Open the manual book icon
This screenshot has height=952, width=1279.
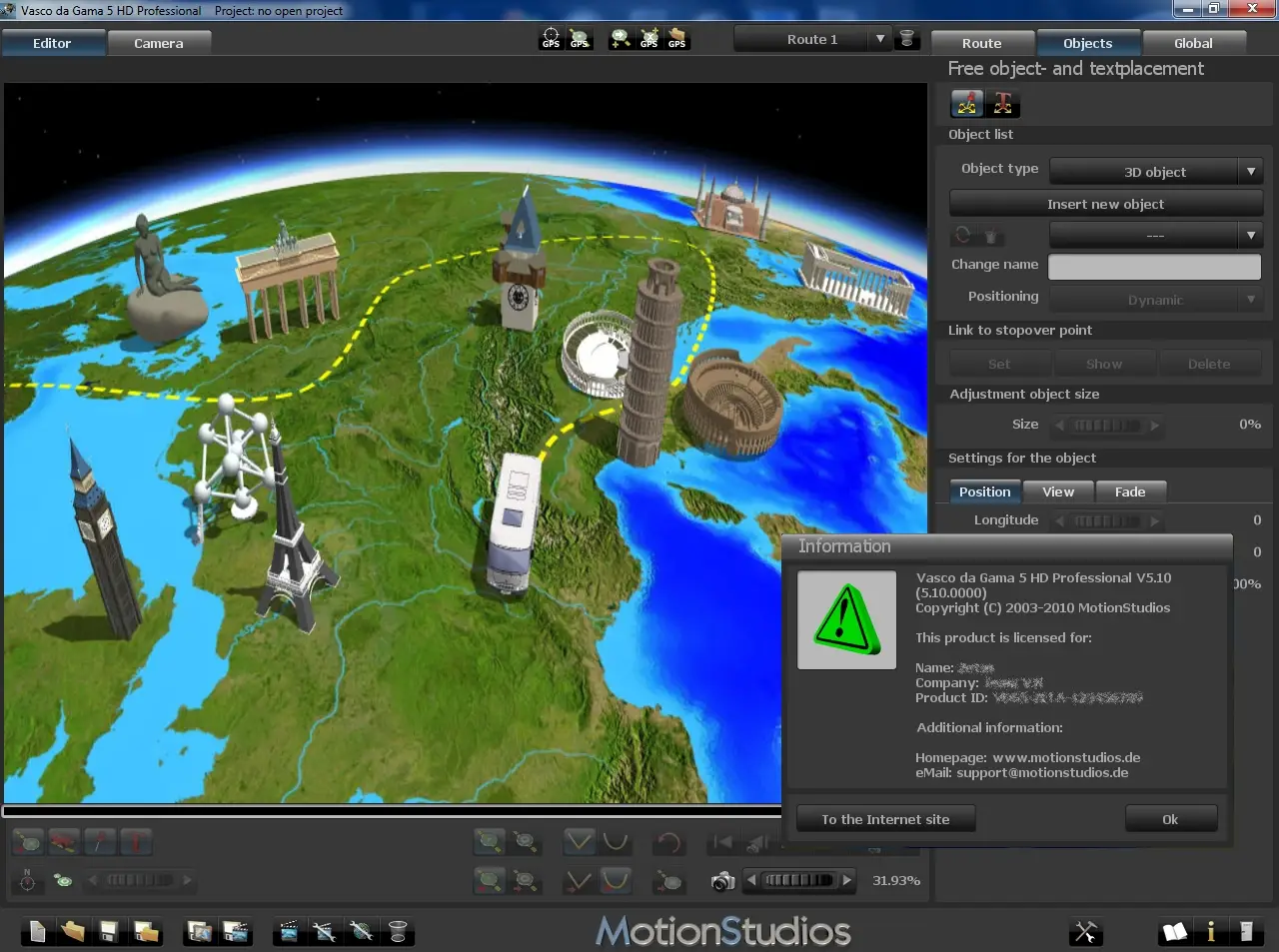[1174, 932]
